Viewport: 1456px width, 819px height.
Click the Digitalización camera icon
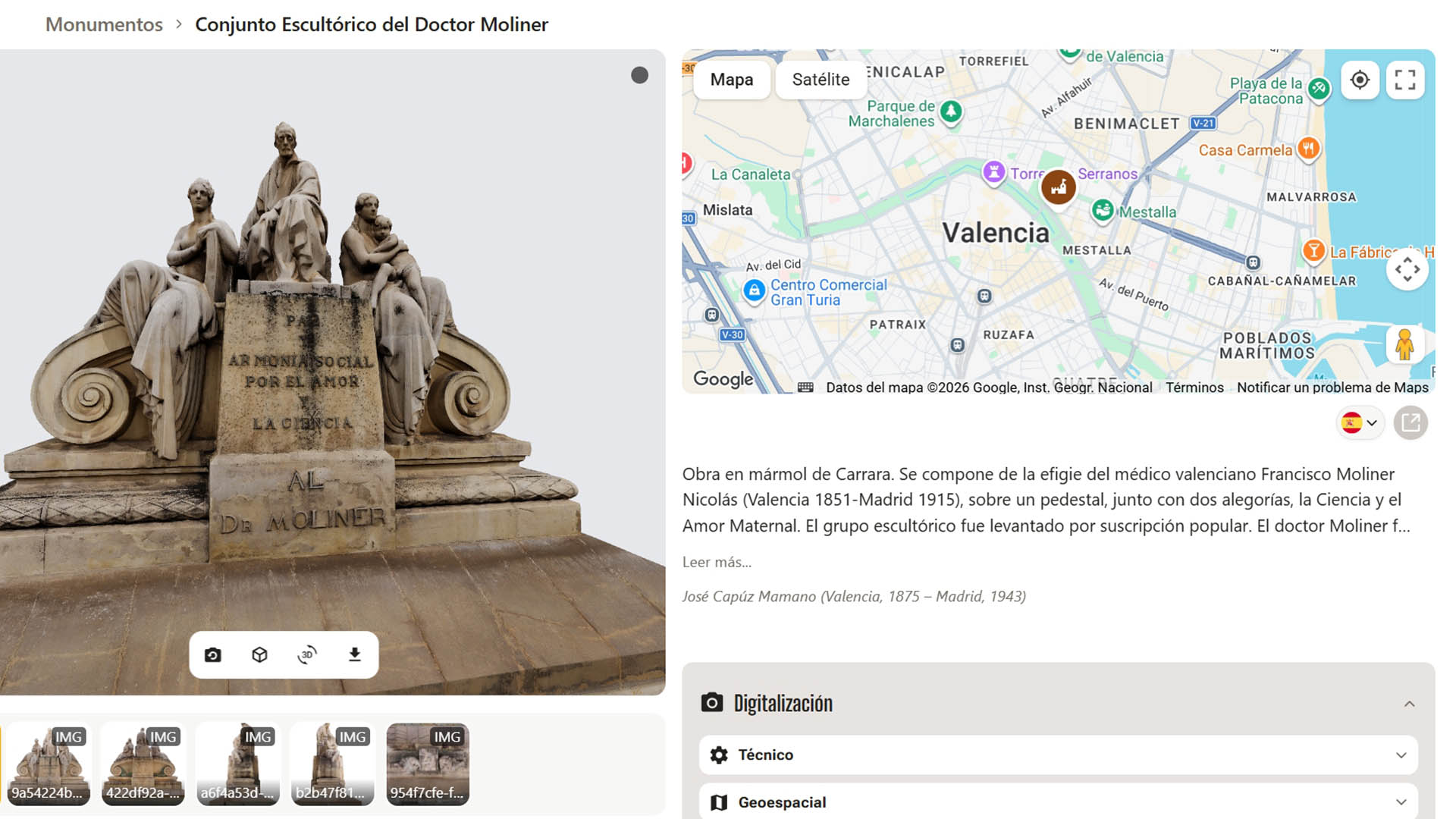[x=711, y=702]
